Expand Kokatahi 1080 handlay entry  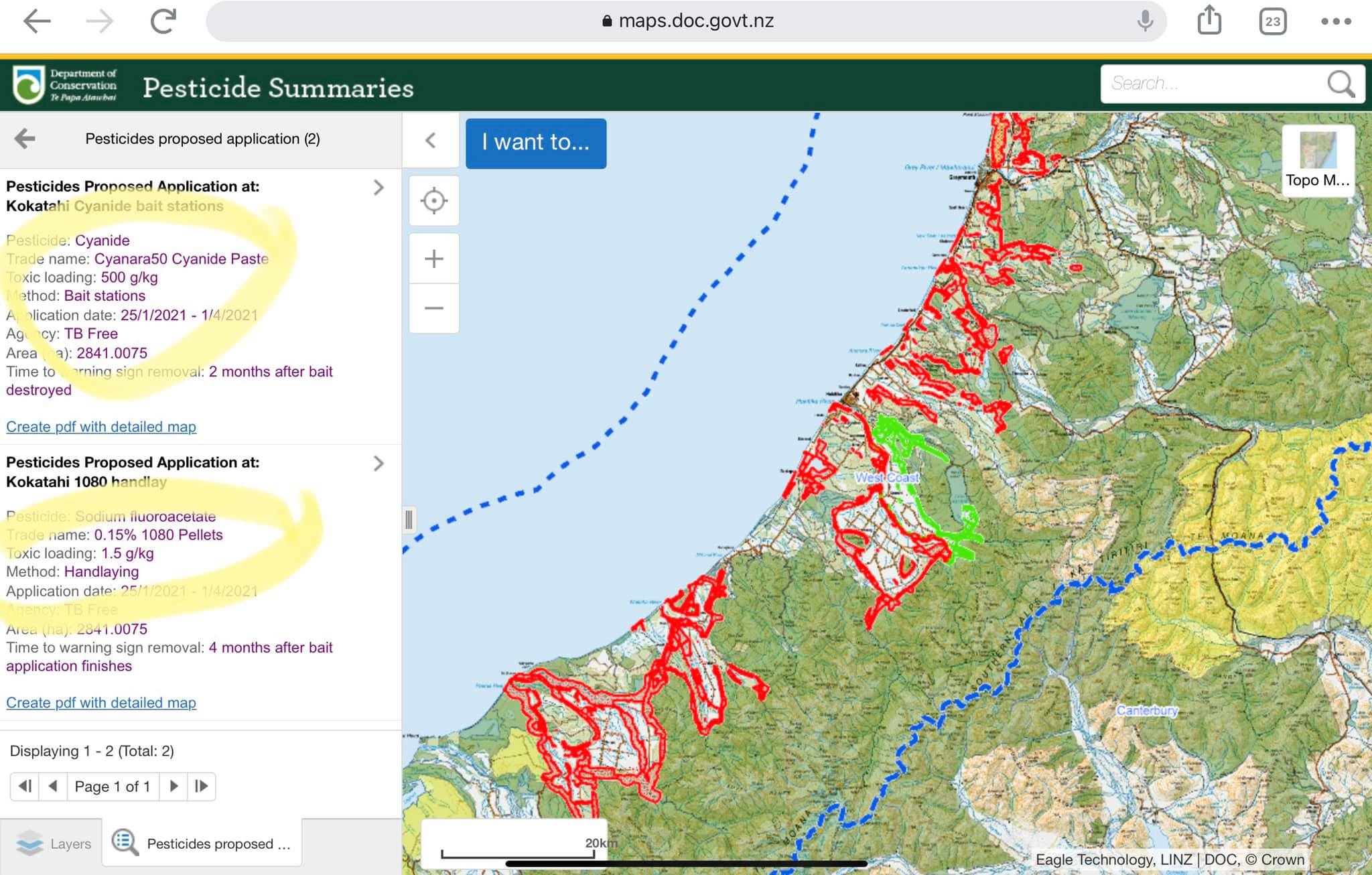379,464
